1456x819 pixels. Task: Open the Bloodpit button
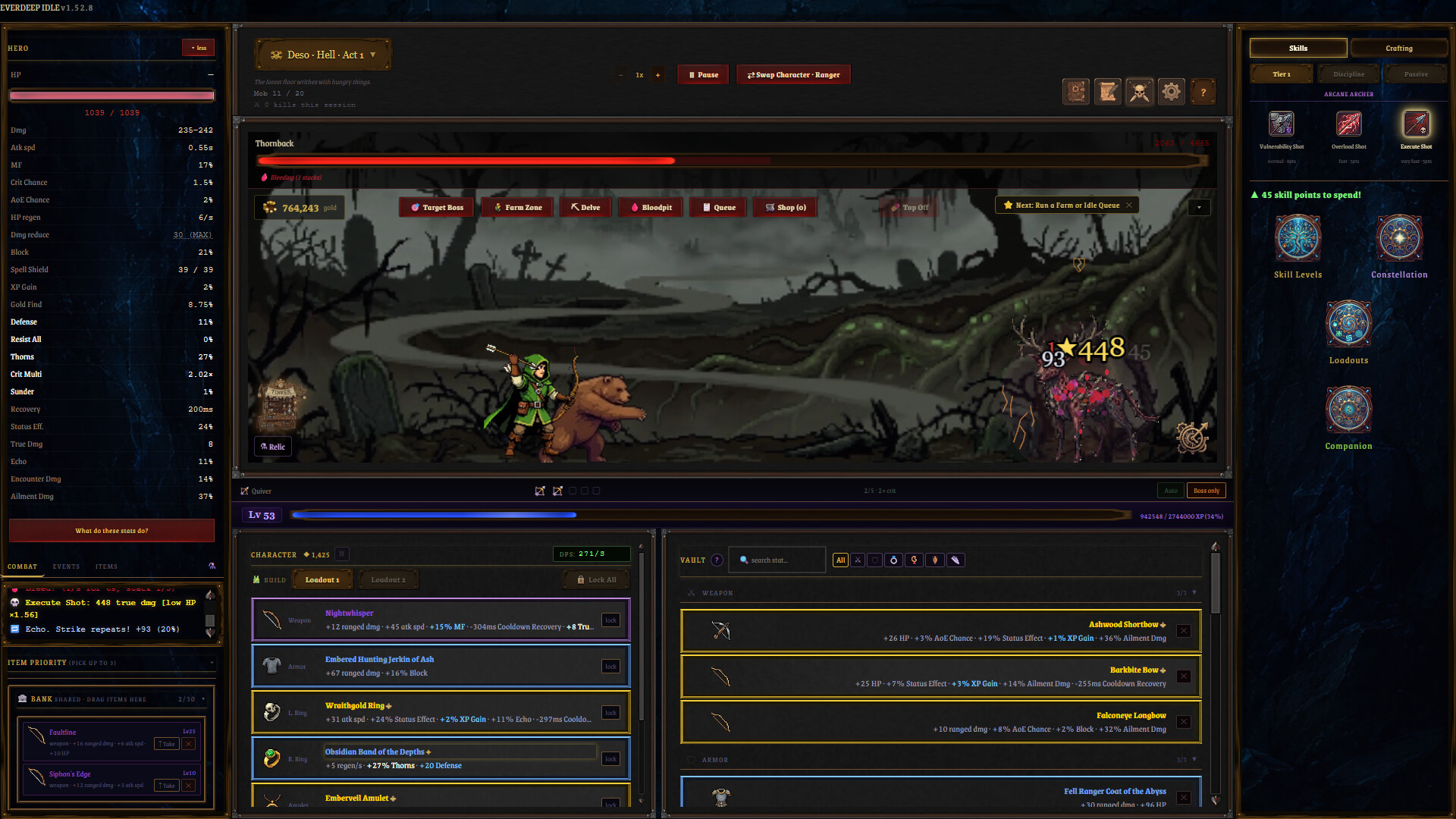[651, 207]
